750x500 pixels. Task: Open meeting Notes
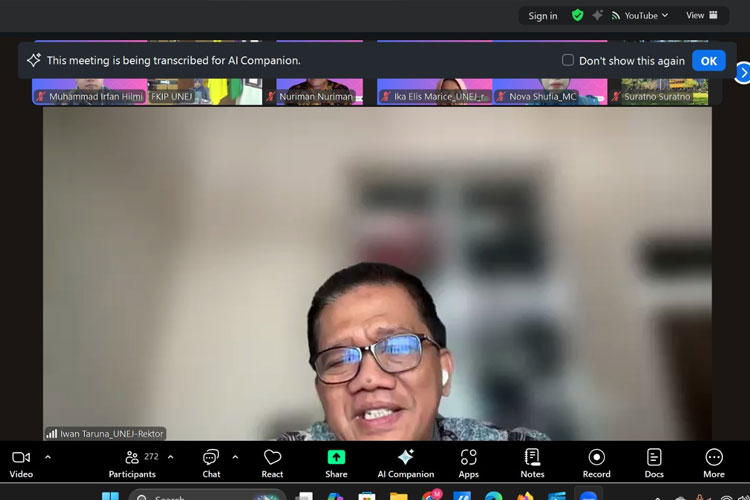532,464
